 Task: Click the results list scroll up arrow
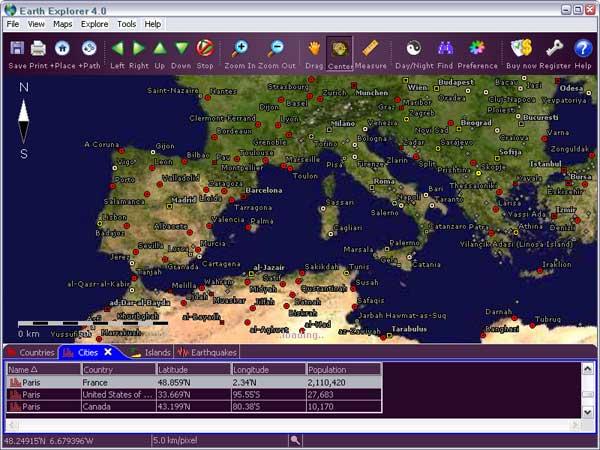[588, 369]
